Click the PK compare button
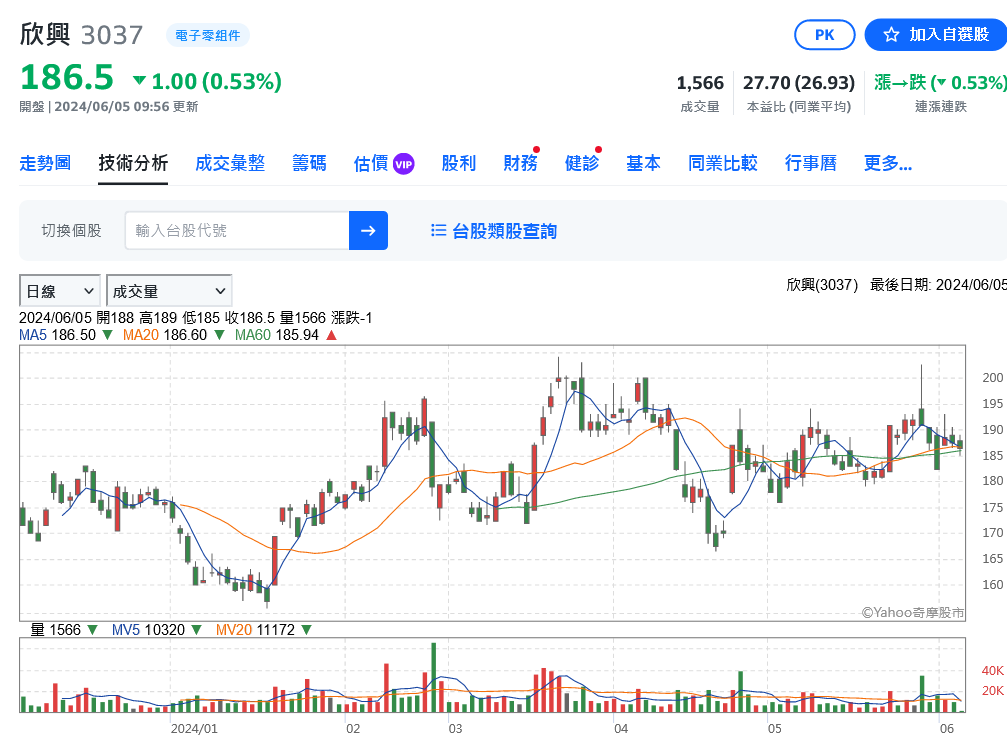The height and width of the screenshot is (740, 1007). [x=825, y=35]
